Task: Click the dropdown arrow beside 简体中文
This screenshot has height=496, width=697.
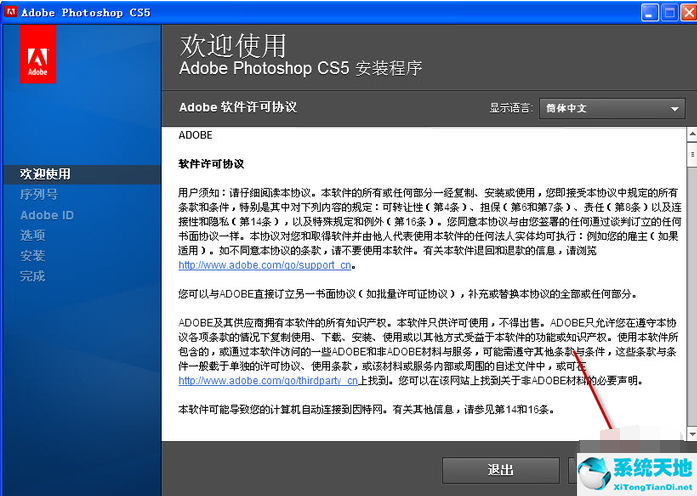Action: (x=674, y=109)
